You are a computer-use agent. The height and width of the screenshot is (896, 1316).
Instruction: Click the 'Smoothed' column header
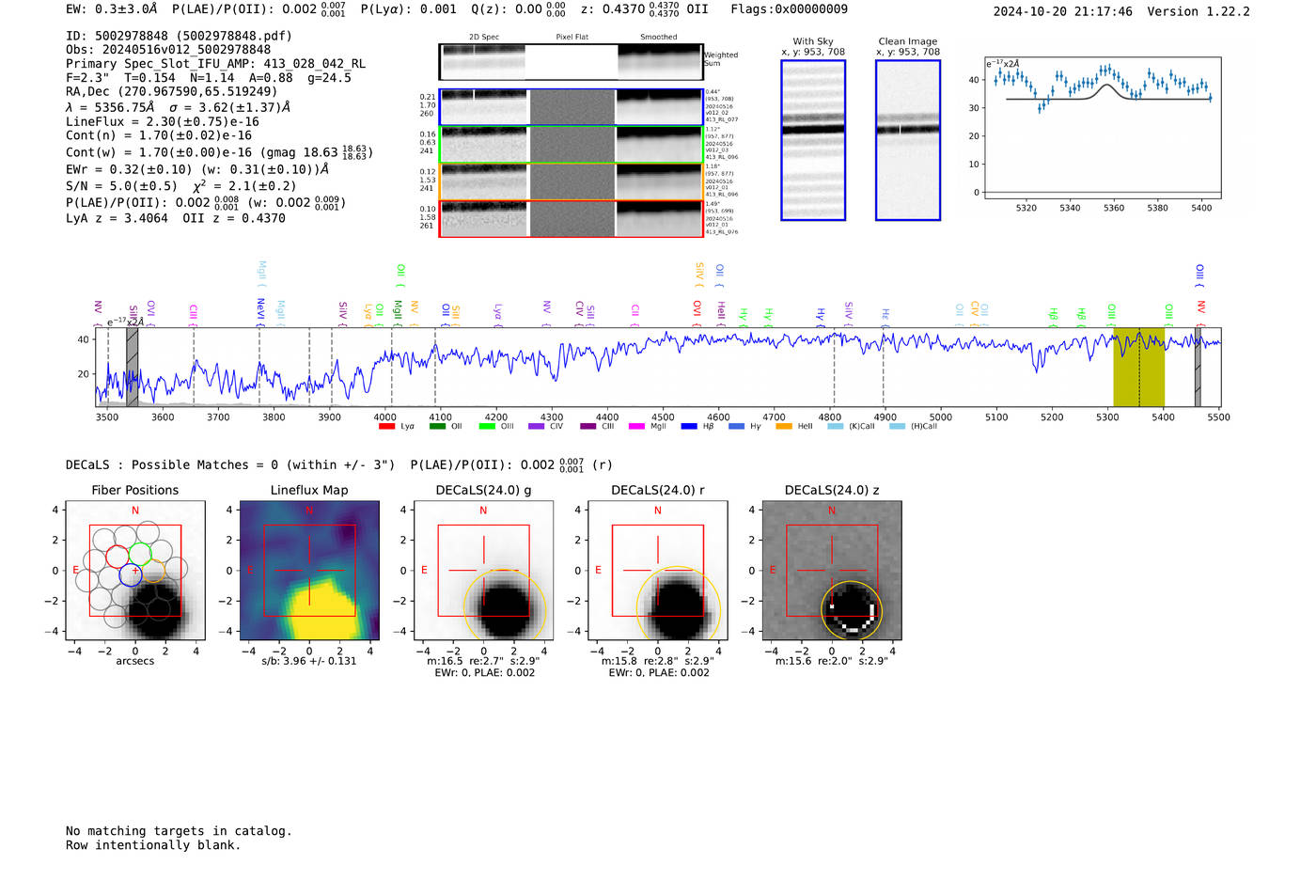[x=658, y=38]
